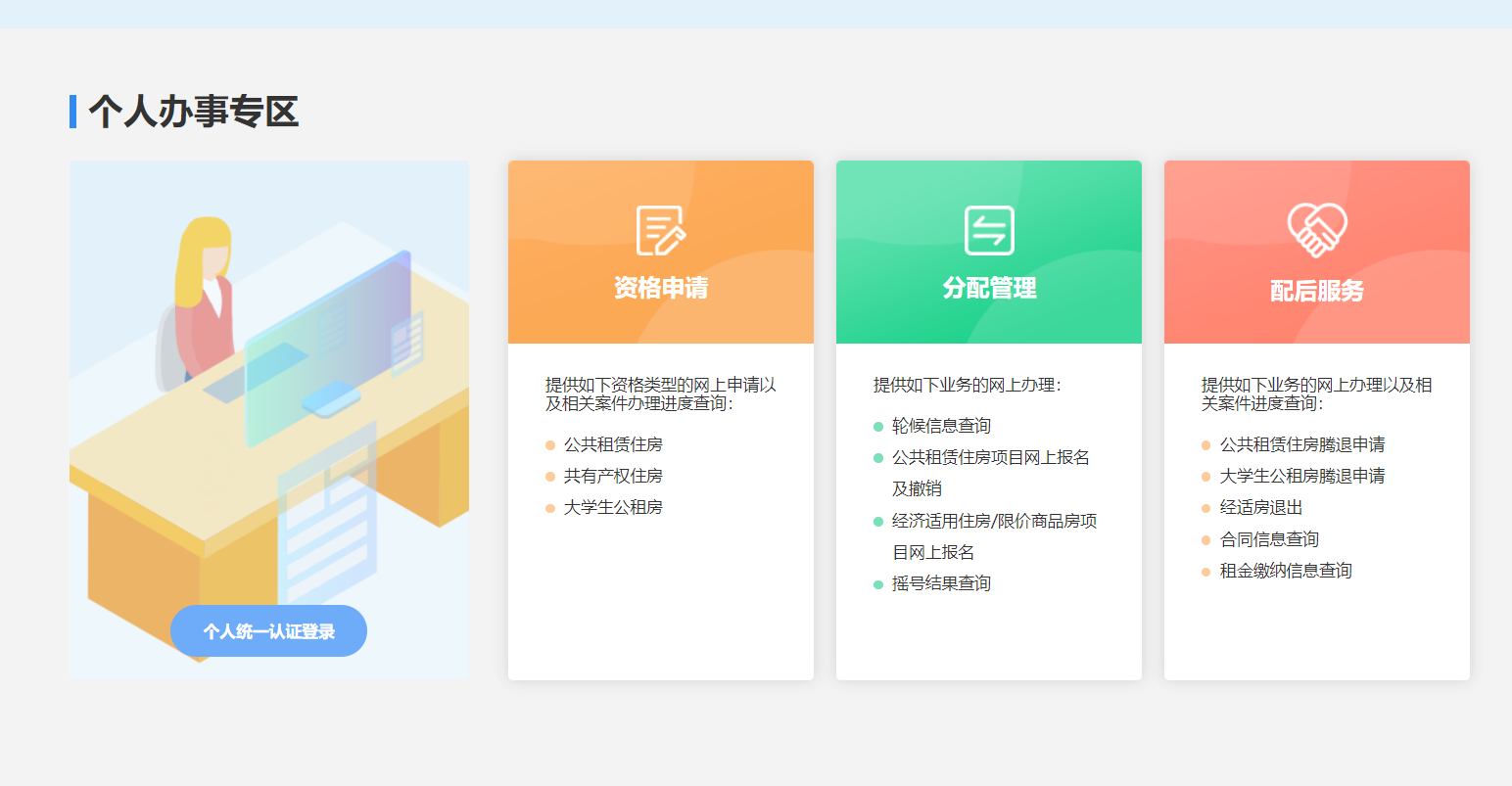This screenshot has height=786, width=1512.
Task: Click the 个人统一认证登录 button
Action: pyautogui.click(x=268, y=631)
